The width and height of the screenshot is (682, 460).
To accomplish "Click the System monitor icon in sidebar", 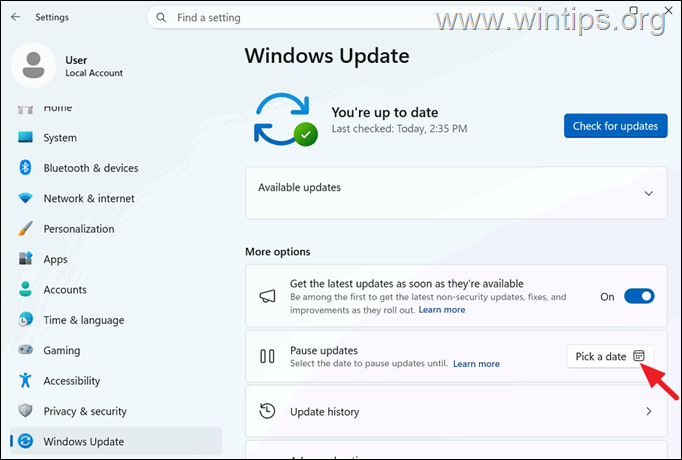I will (x=25, y=137).
